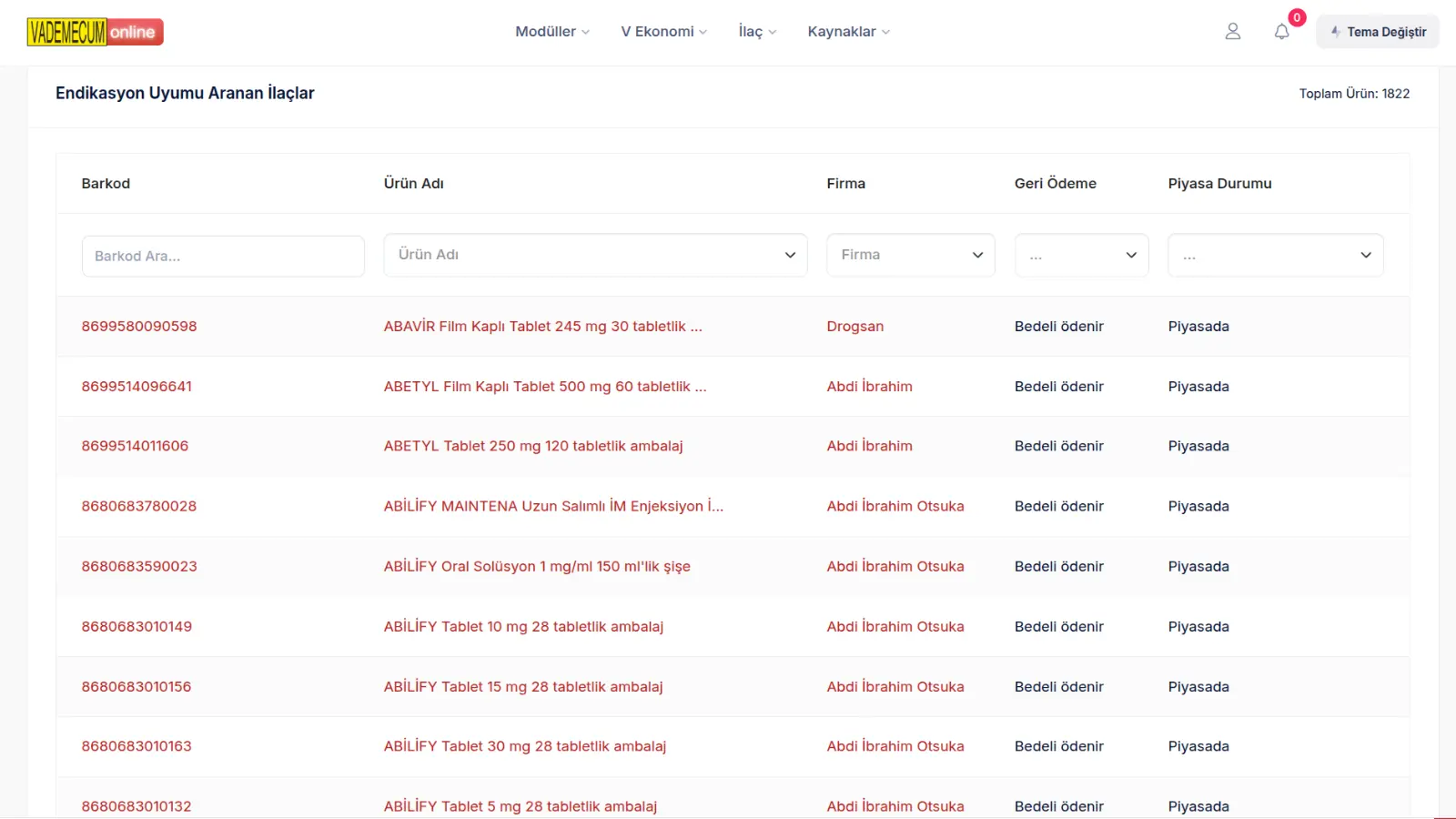
Task: Open Abdi İbrahim Otsuka for ABİLİFY MAINTENA
Action: click(895, 506)
